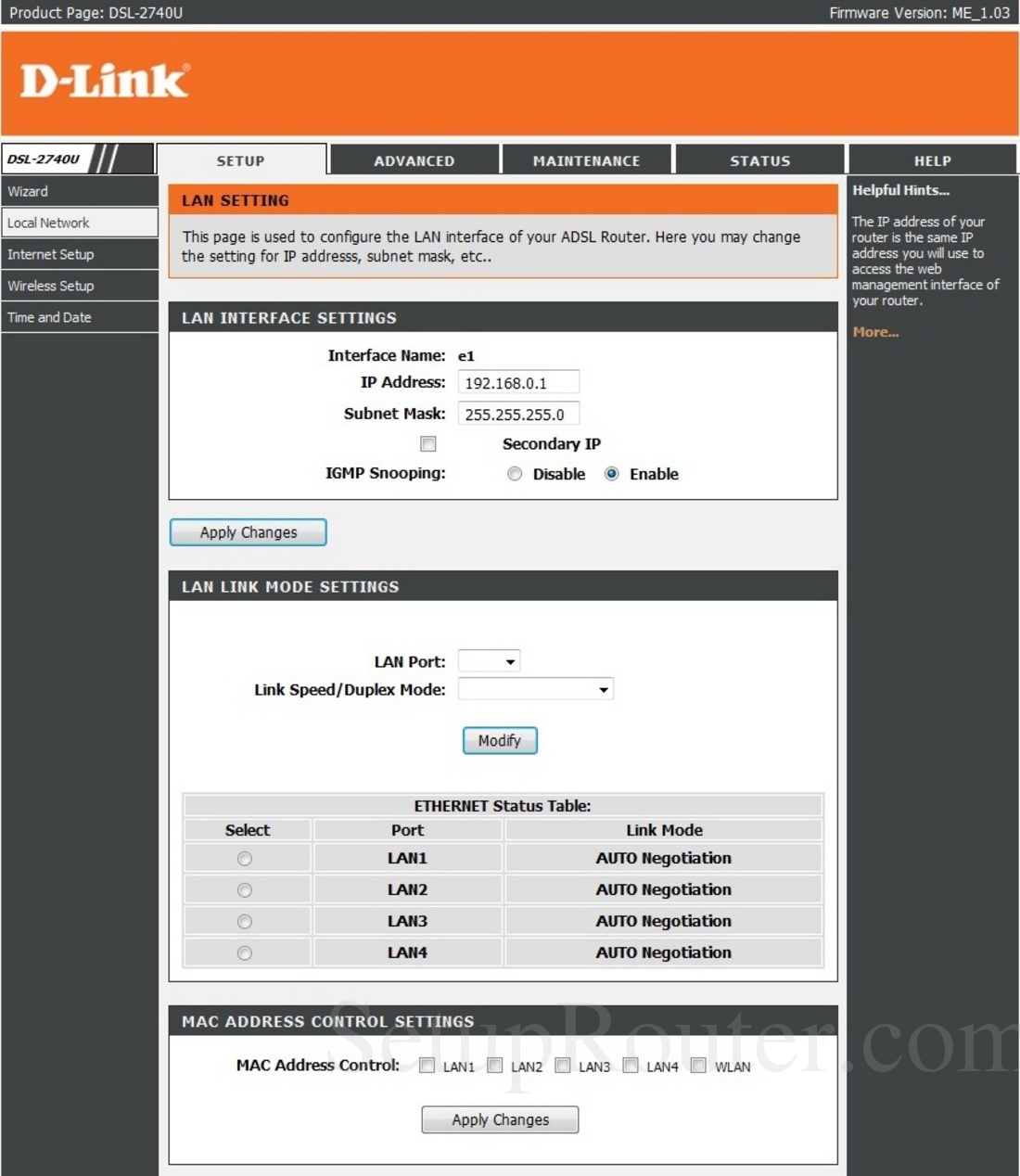Click the More... link in Helpful Hints
The width and height of the screenshot is (1020, 1176).
coord(875,332)
